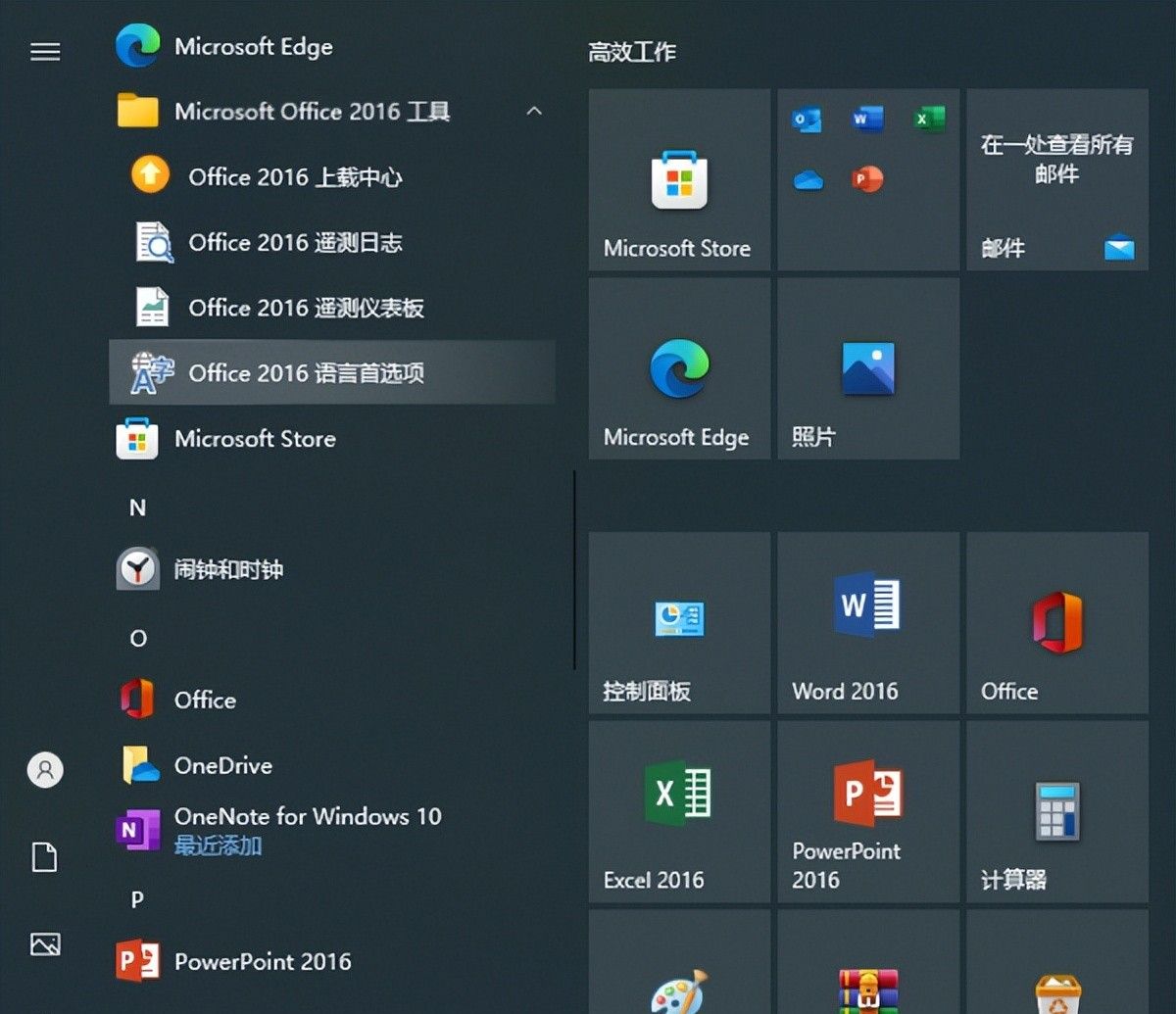Jump to letter N section header
The width and height of the screenshot is (1176, 1014).
pyautogui.click(x=137, y=507)
